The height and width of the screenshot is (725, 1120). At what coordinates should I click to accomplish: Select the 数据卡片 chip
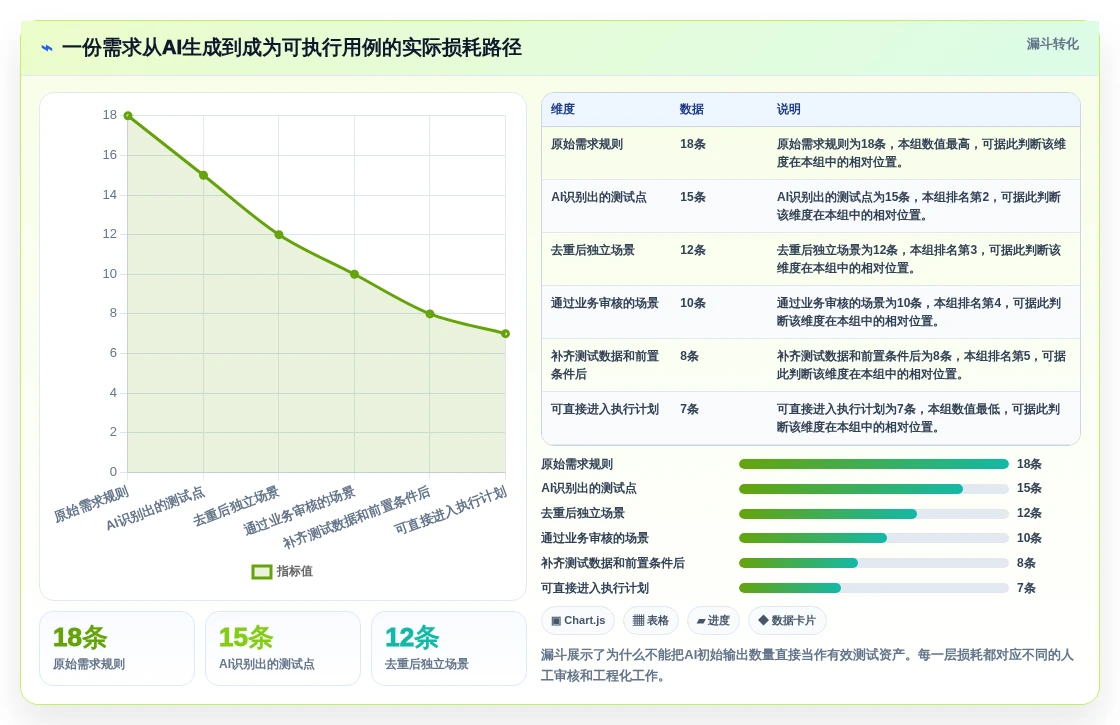coord(787,620)
